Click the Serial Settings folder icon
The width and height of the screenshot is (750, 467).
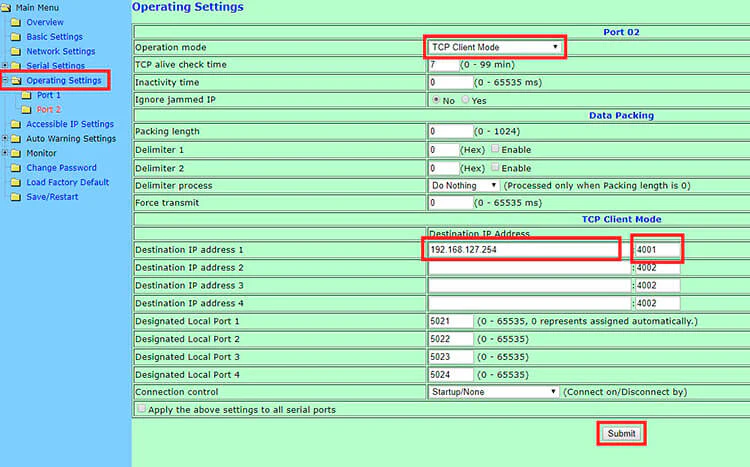16,66
